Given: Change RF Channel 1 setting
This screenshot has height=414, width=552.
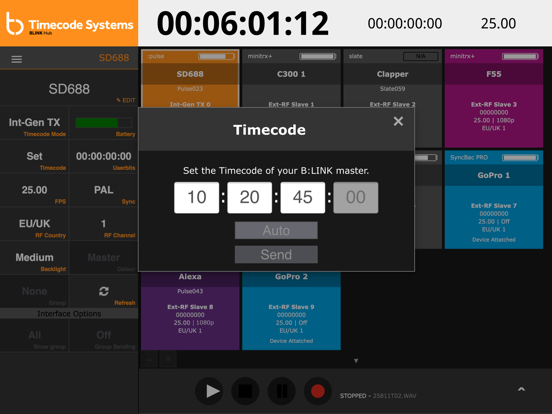Looking at the screenshot, I should coord(104,224).
